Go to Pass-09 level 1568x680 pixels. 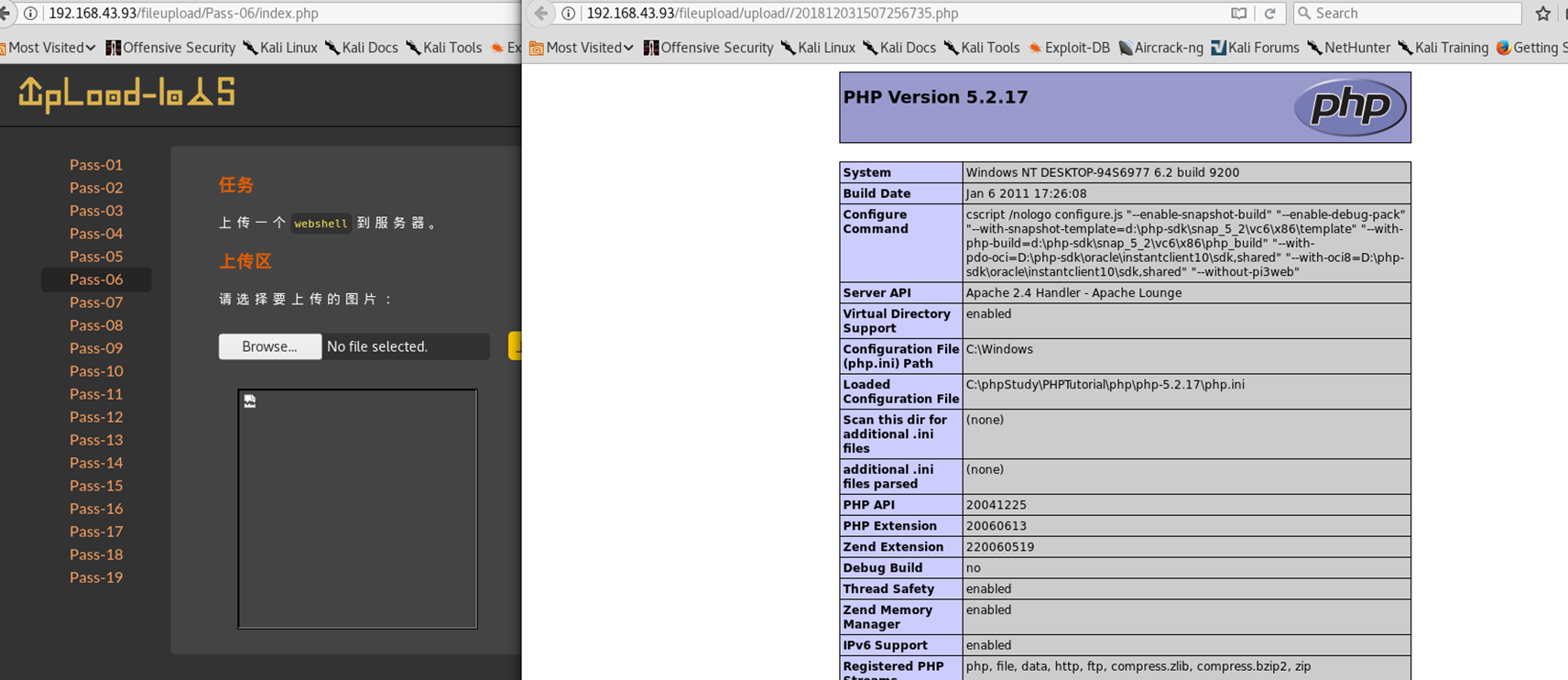tap(96, 348)
